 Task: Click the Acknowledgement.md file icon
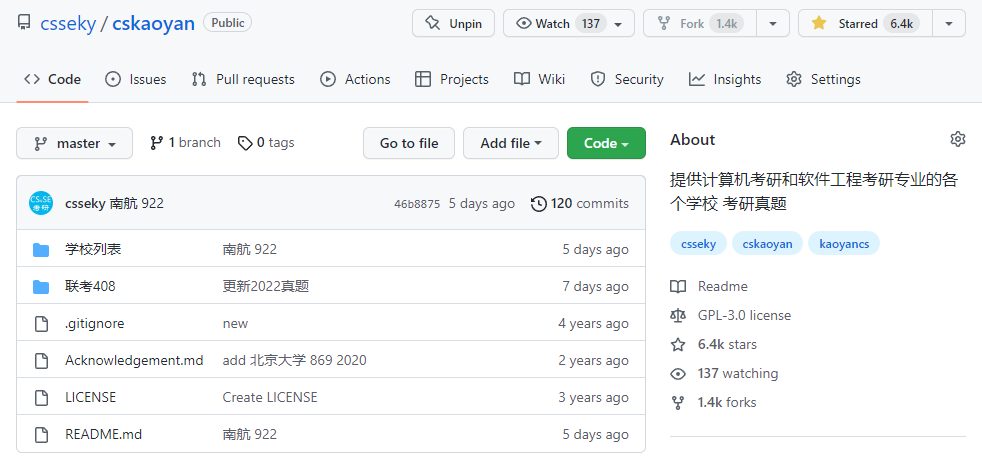coord(41,361)
